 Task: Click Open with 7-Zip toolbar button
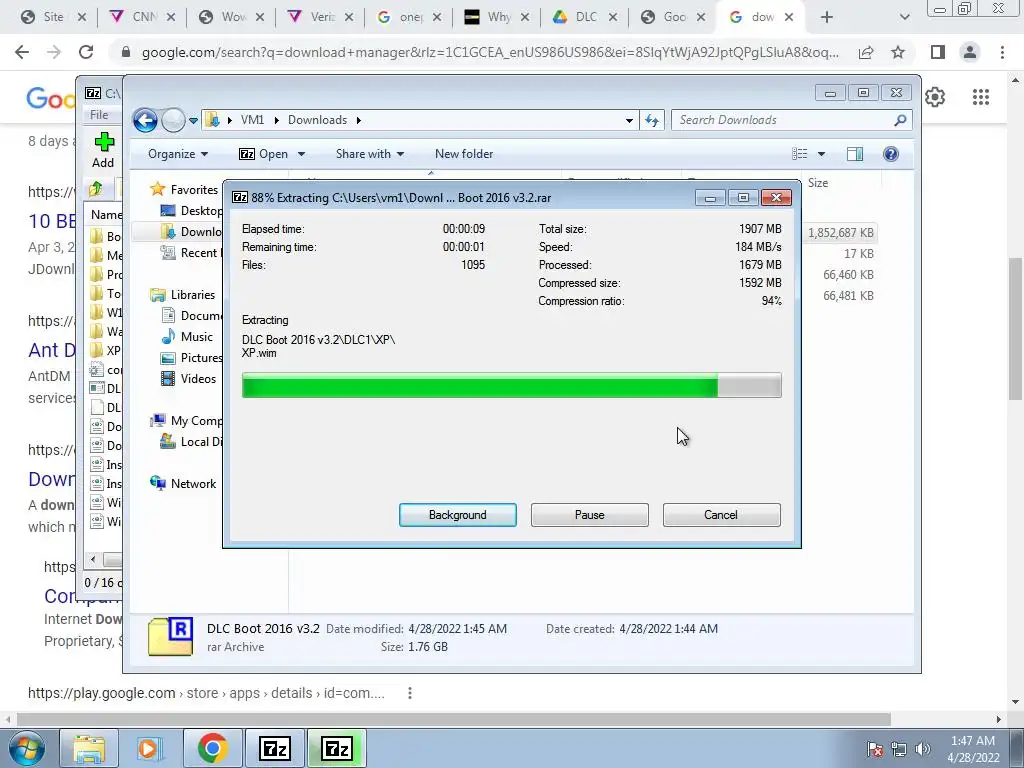pos(263,154)
